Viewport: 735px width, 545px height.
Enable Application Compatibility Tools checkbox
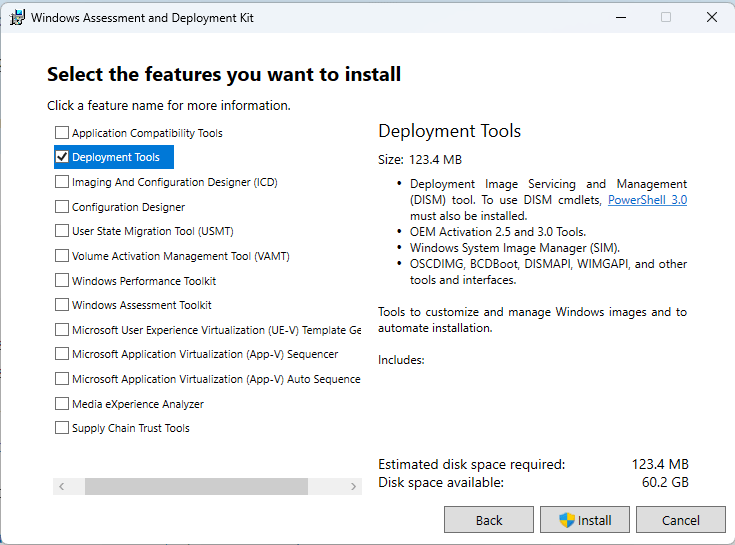[62, 133]
